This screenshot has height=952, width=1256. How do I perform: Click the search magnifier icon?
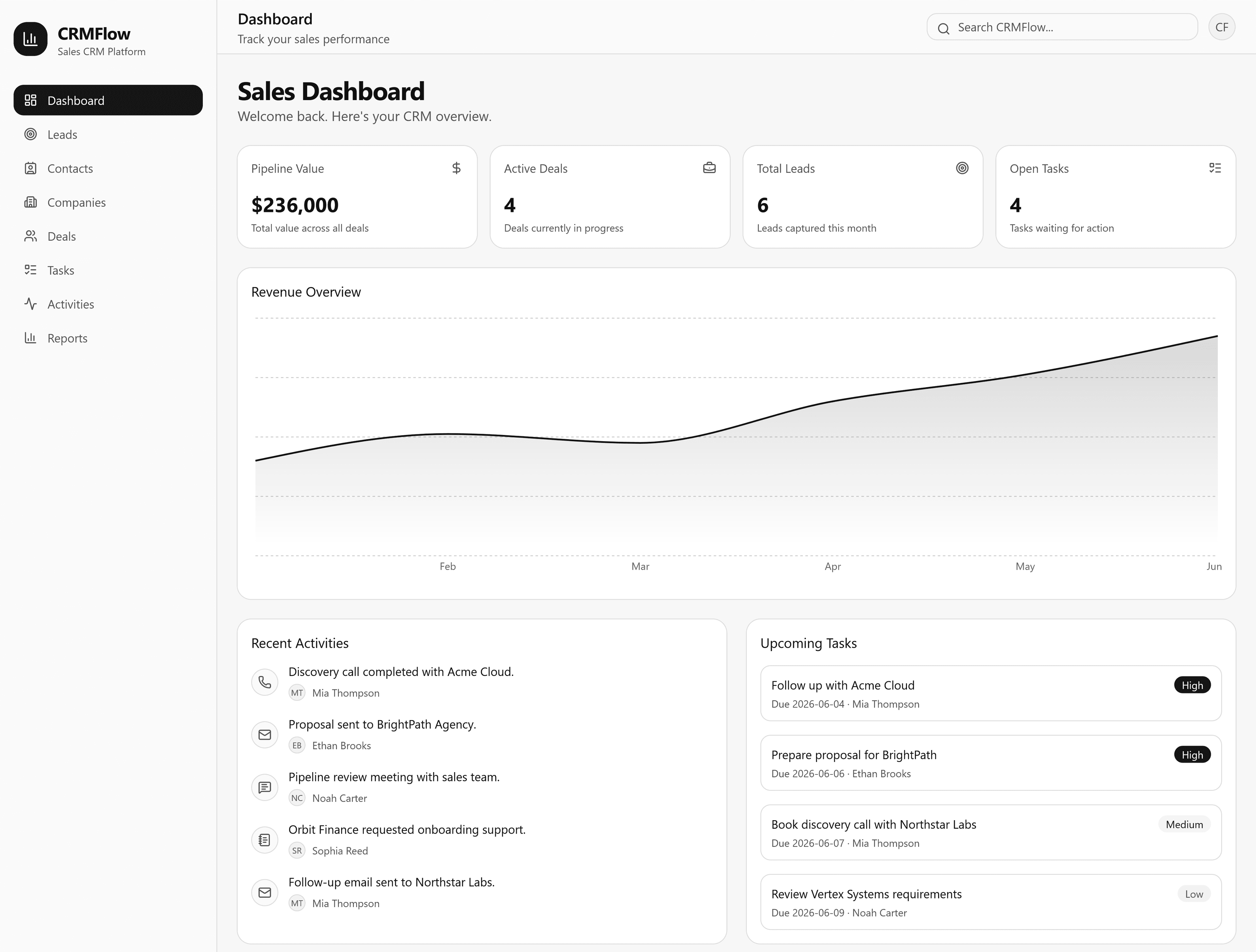coord(943,28)
